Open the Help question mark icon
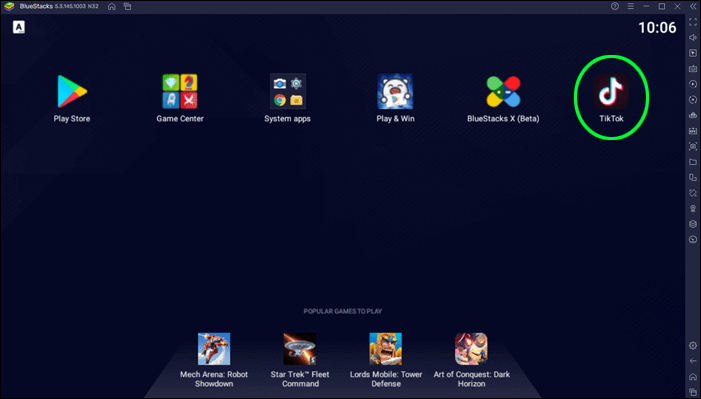701x399 pixels. 615,6
